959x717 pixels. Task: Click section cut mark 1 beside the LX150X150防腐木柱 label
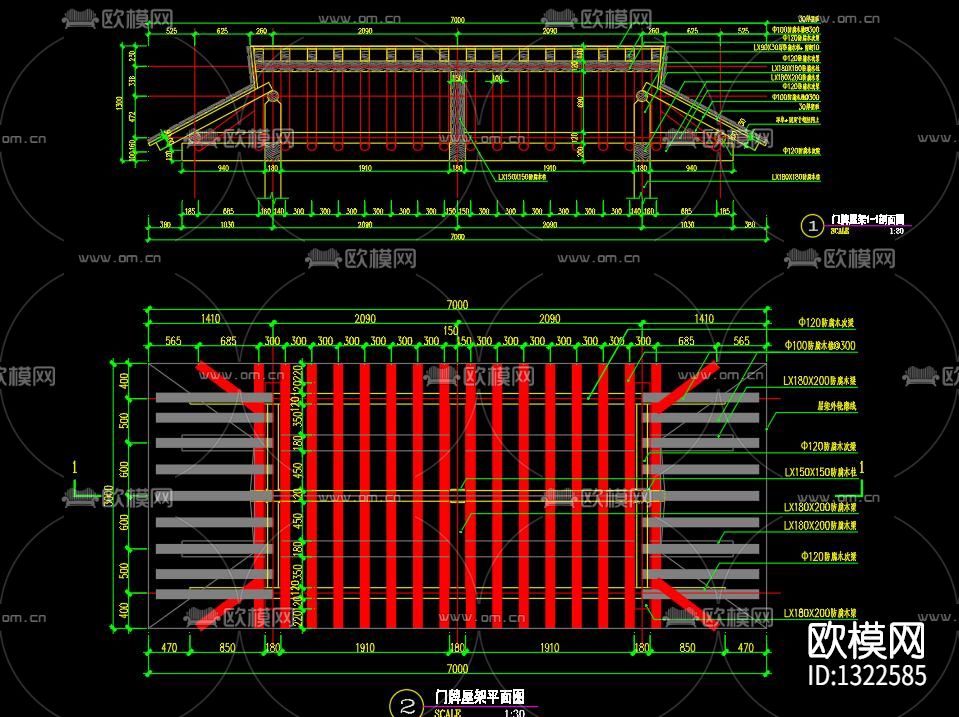862,468
